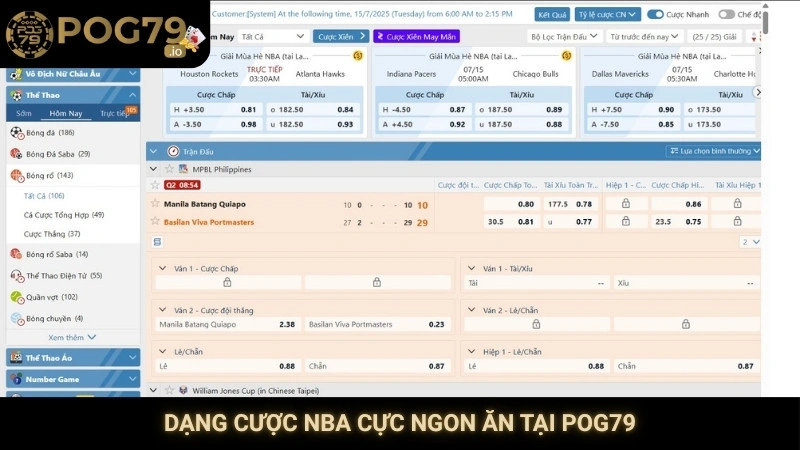Star the Q2 08:54 live match row
Image resolution: width=800 pixels, height=450 pixels.
(x=155, y=185)
